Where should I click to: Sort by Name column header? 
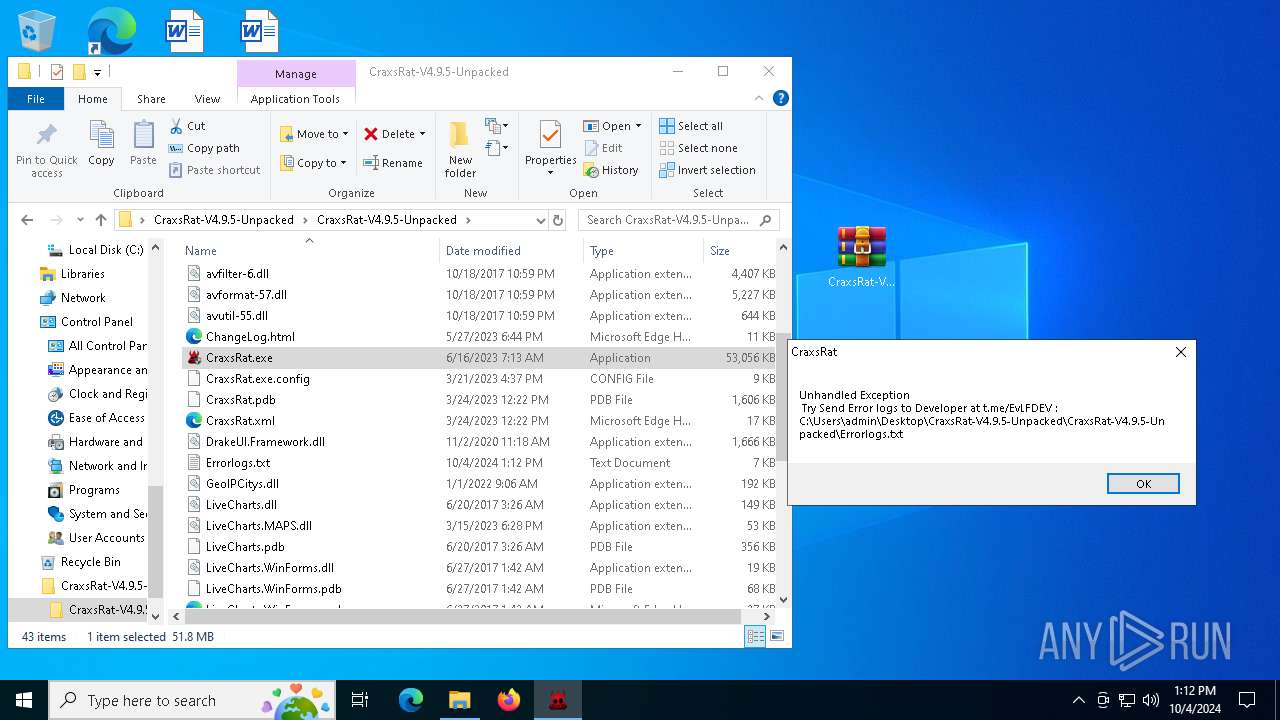(x=309, y=251)
